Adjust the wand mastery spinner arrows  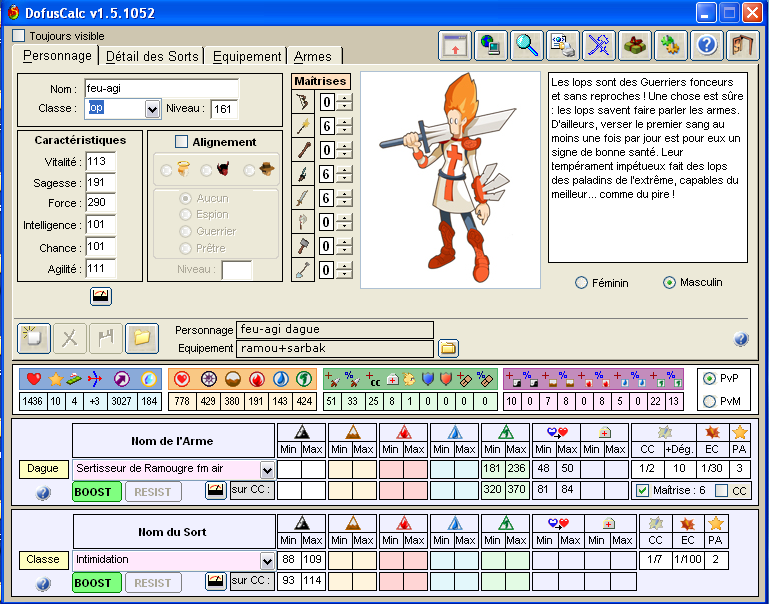click(x=345, y=126)
